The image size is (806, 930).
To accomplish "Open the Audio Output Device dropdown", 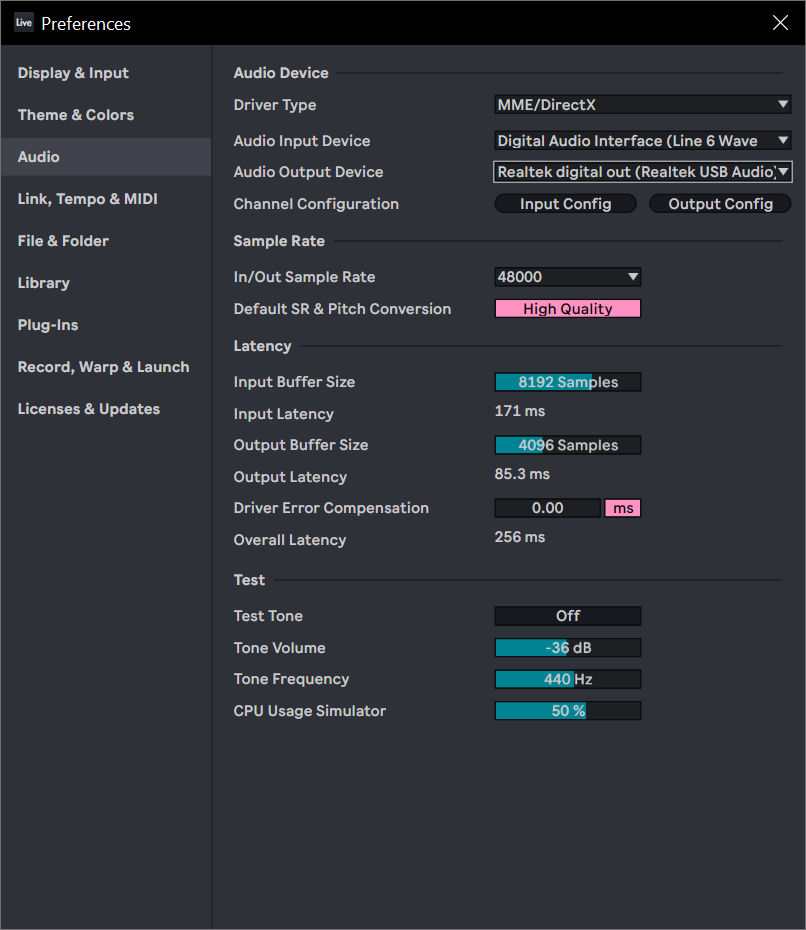I will click(643, 172).
